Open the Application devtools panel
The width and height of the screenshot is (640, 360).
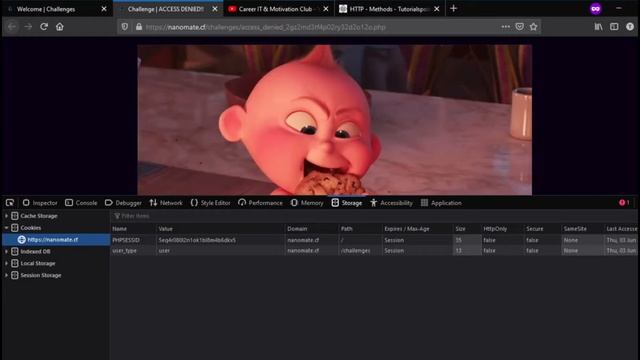[441, 203]
